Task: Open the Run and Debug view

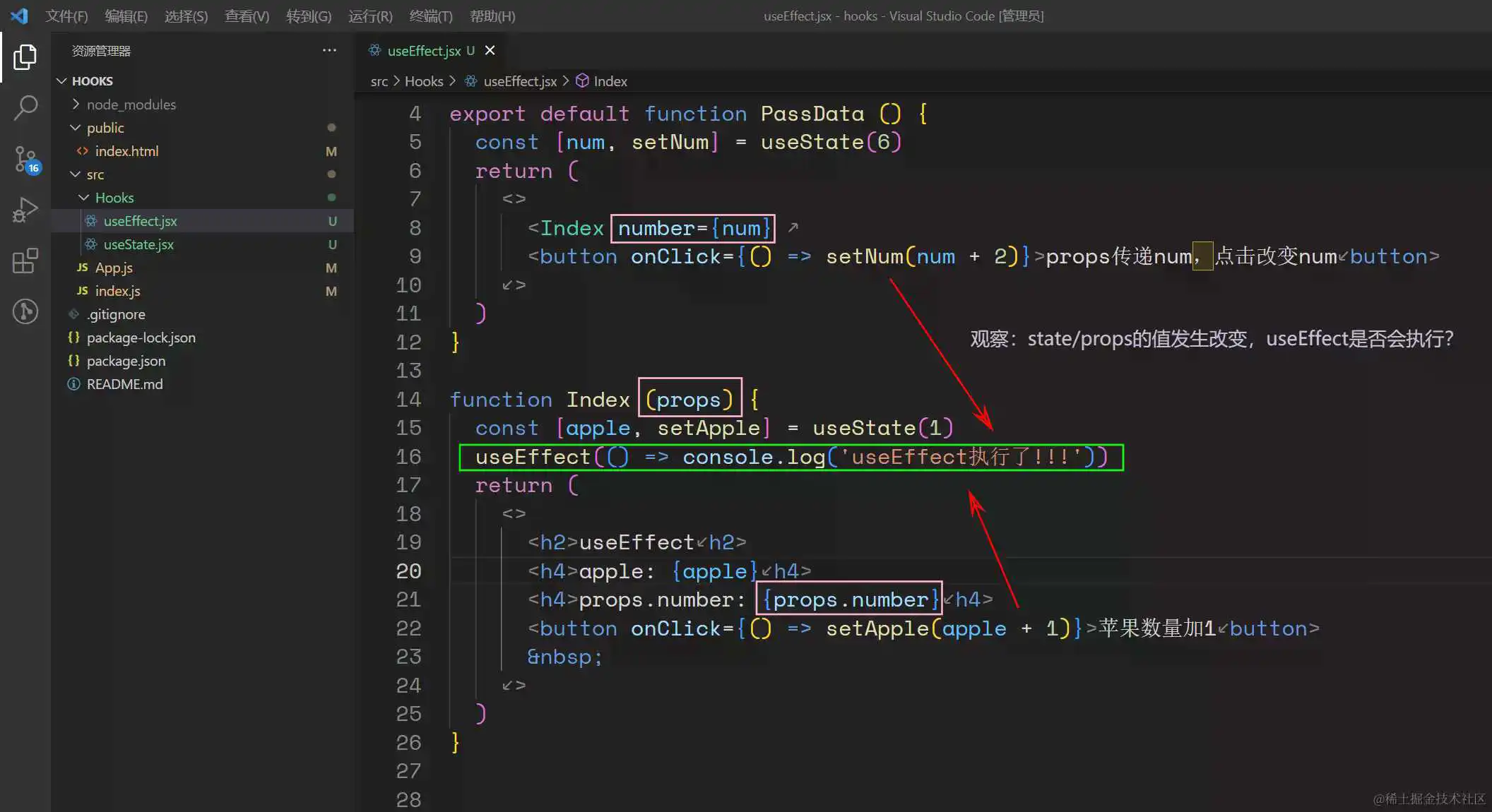Action: point(25,210)
